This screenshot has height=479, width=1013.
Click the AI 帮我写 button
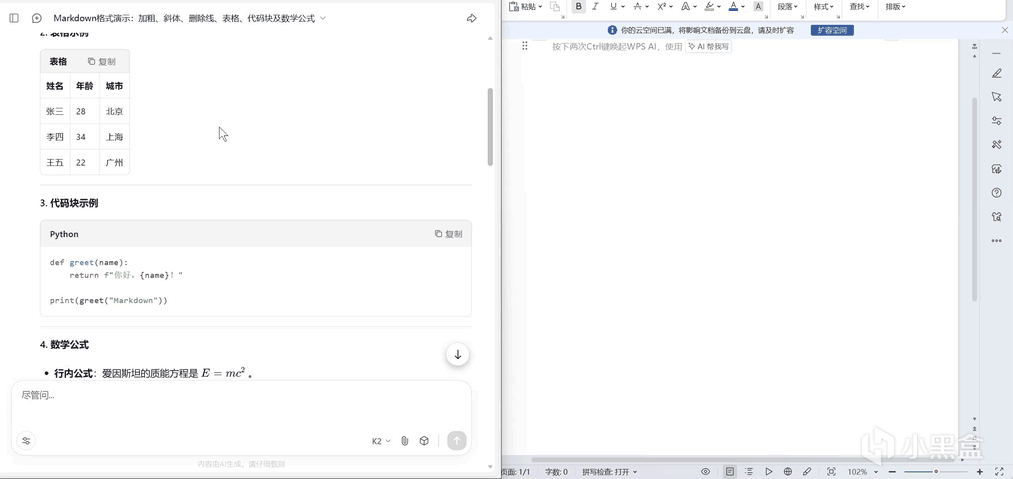pos(709,47)
